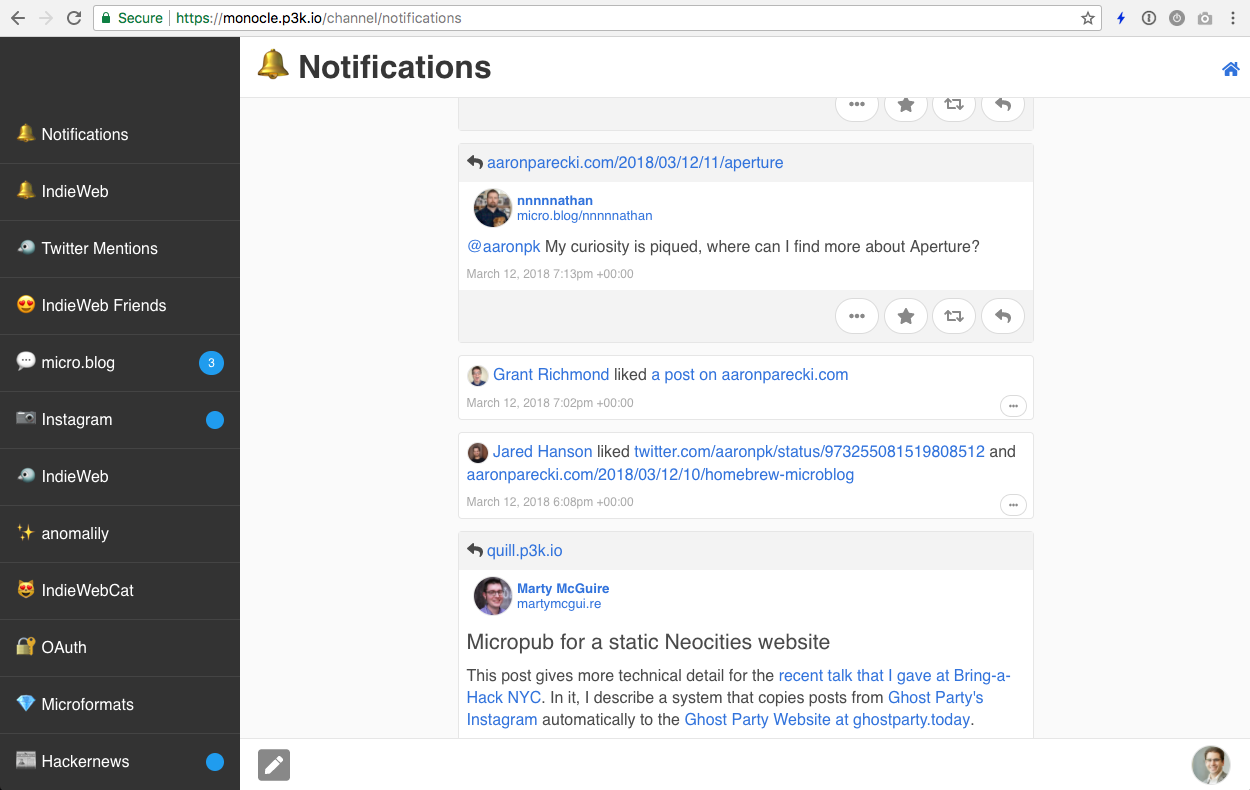Favorite nnnnnathan's post with star
Viewport: 1250px width, 790px height.
(906, 316)
